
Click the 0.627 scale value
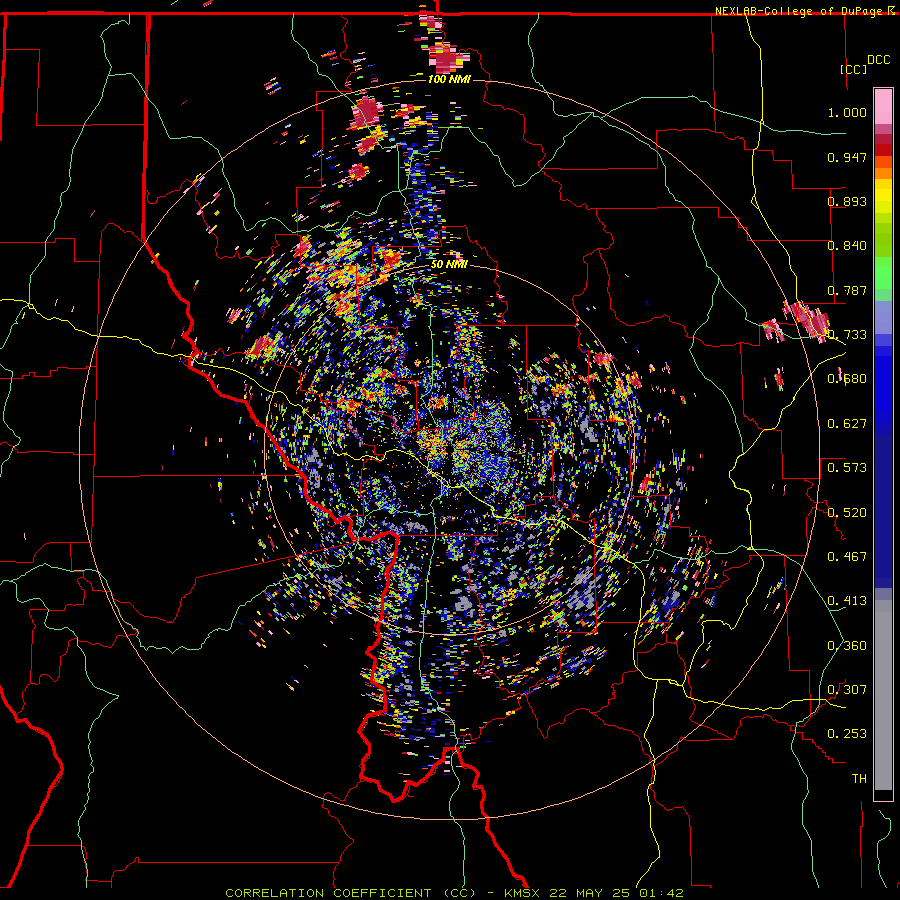[847, 424]
